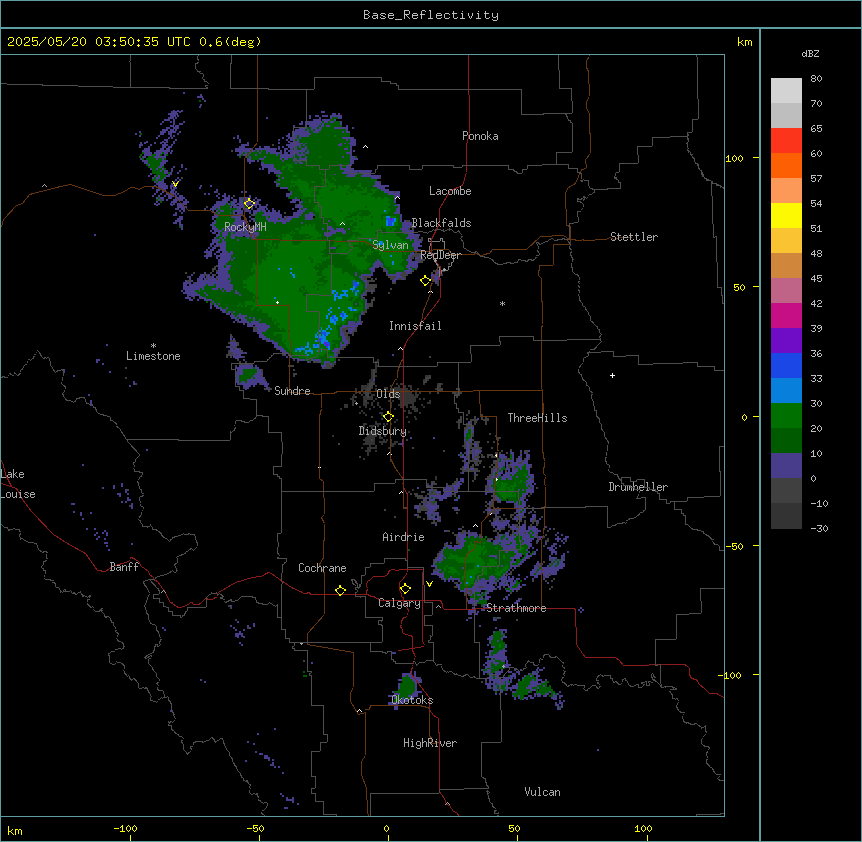Click the yellow diamond marker south of RedDeer
The width and height of the screenshot is (862, 842).
coord(425,281)
